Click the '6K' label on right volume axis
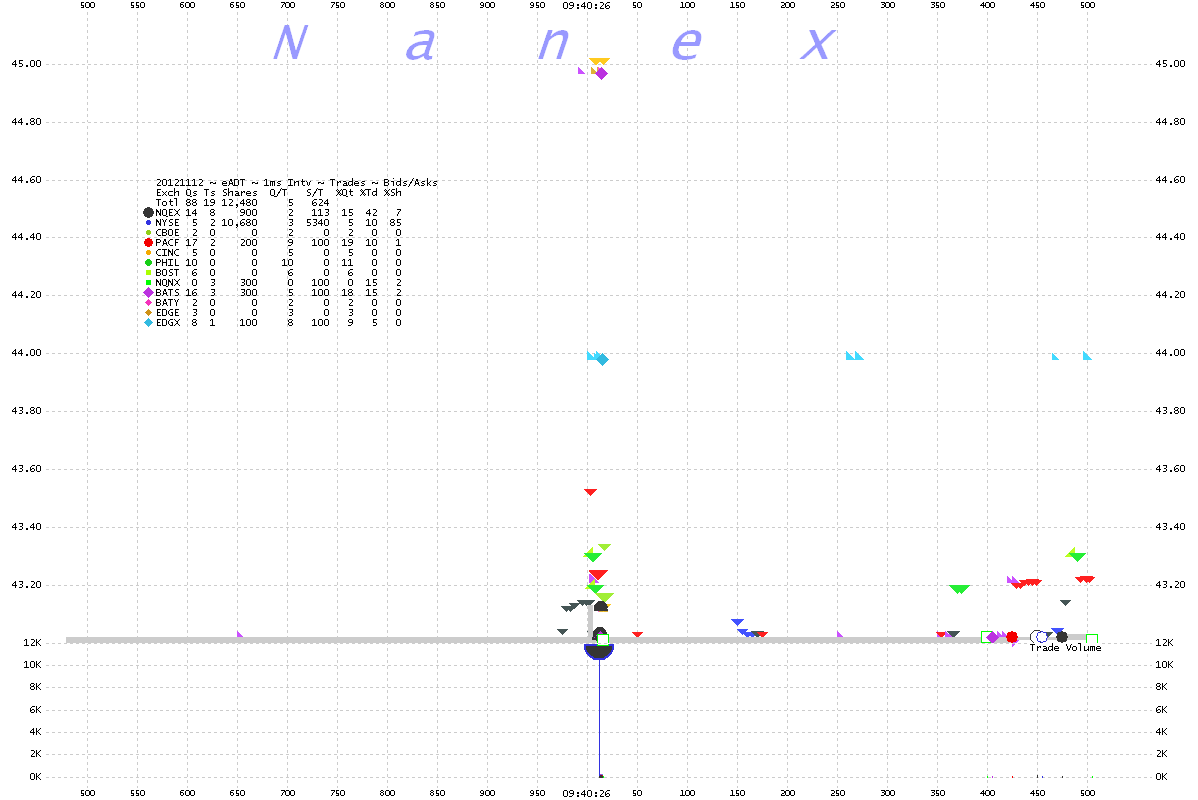This screenshot has height=800, width=1198. (1161, 710)
